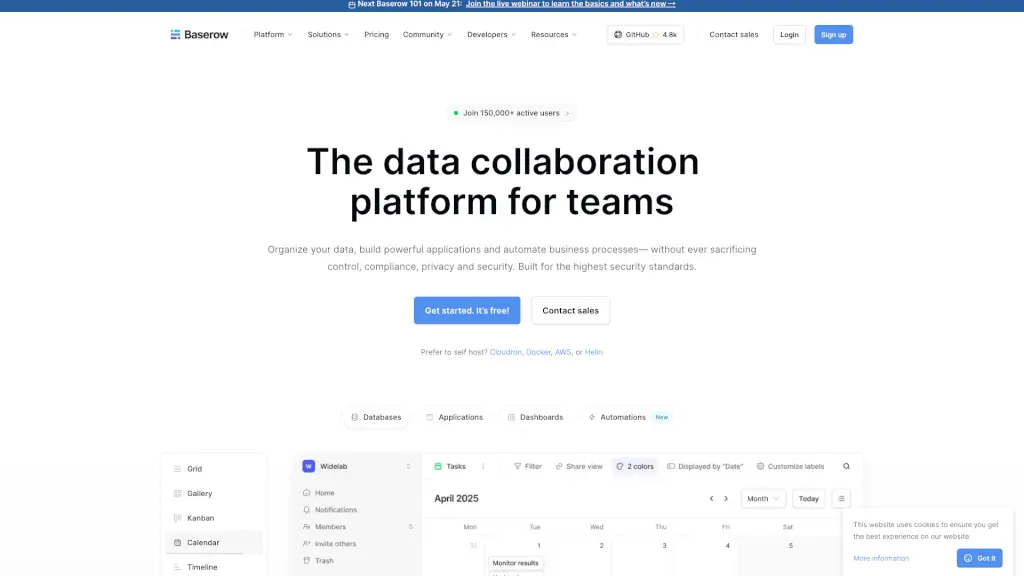The height and width of the screenshot is (576, 1024).
Task: Click the Share view button
Action: [x=579, y=466]
